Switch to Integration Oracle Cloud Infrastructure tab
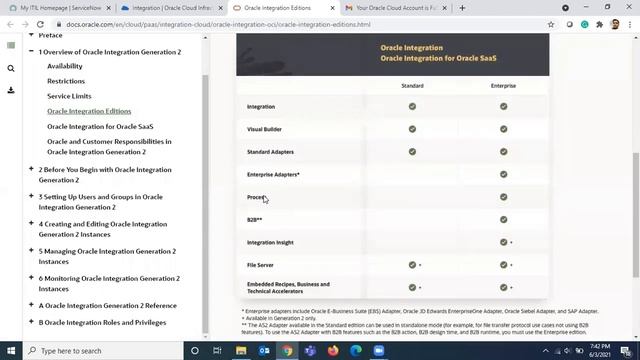The width and height of the screenshot is (640, 360). [171, 8]
